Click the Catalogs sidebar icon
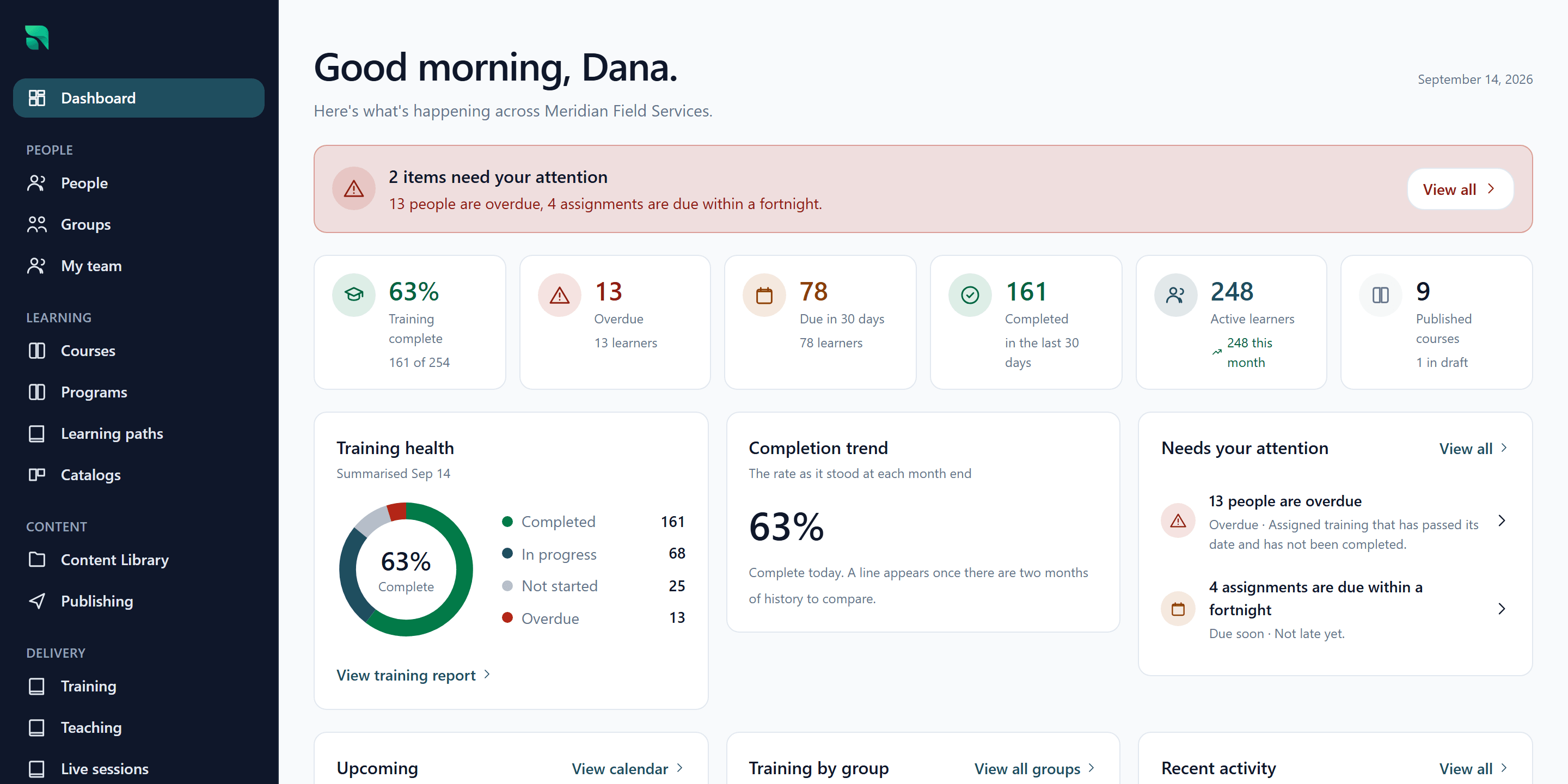The height and width of the screenshot is (784, 1568). coord(36,475)
